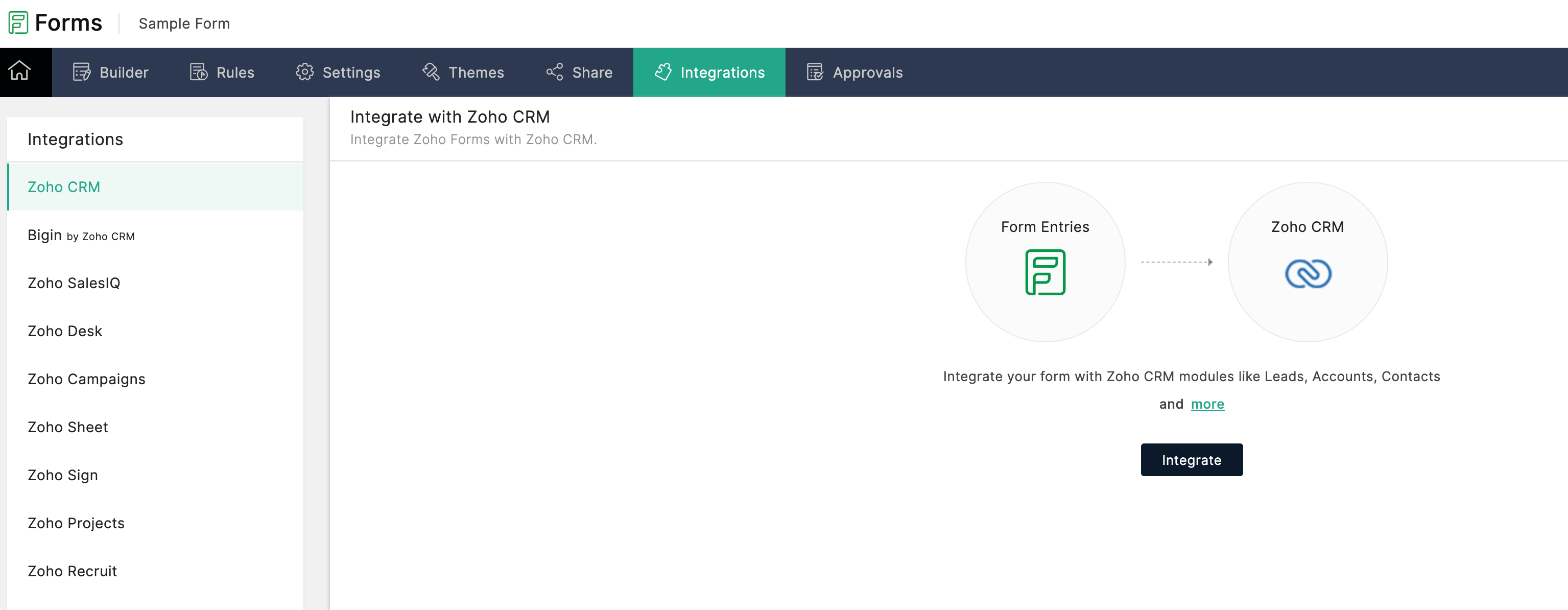Click the green Form Entries icon
This screenshot has width=1568, height=610.
[x=1045, y=272]
